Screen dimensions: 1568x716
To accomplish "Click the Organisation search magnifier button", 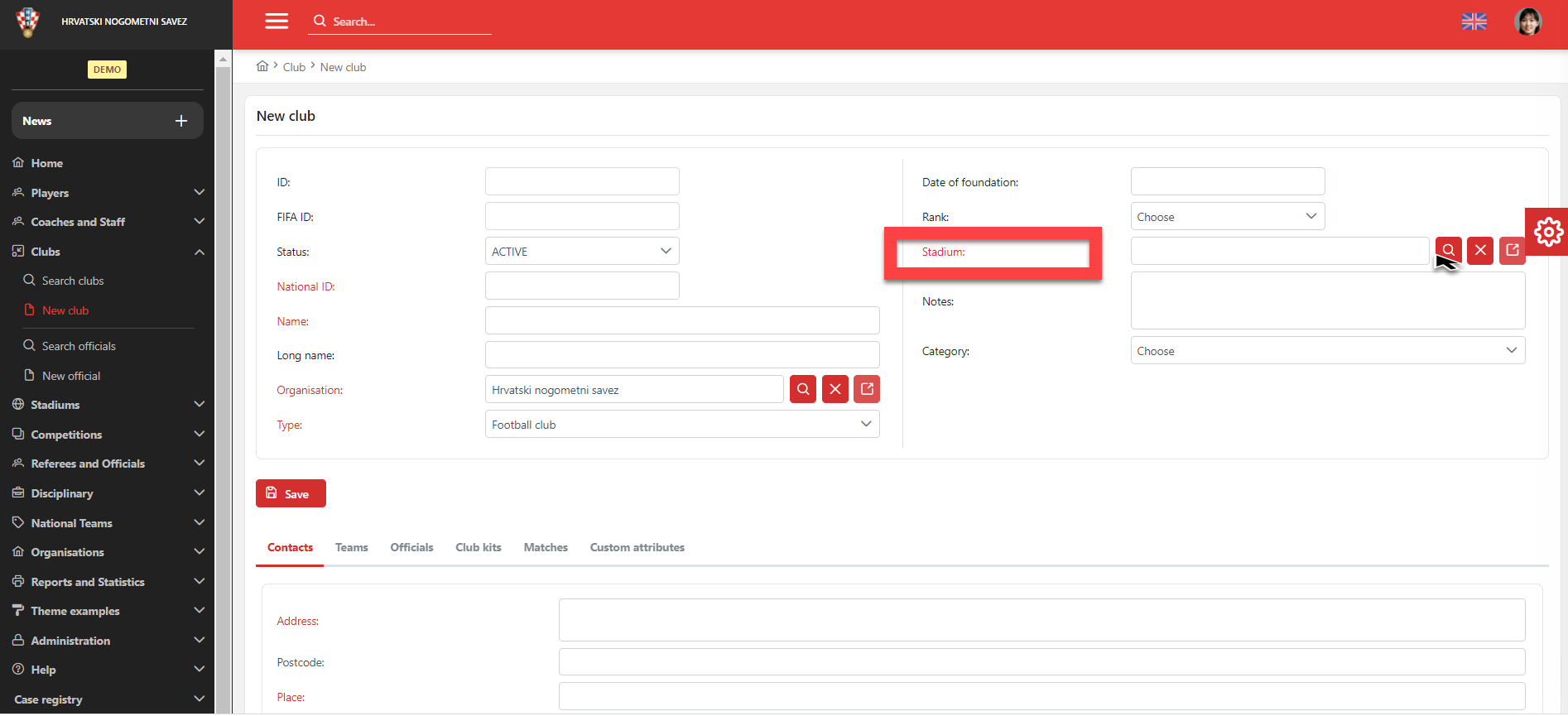I will 803,389.
